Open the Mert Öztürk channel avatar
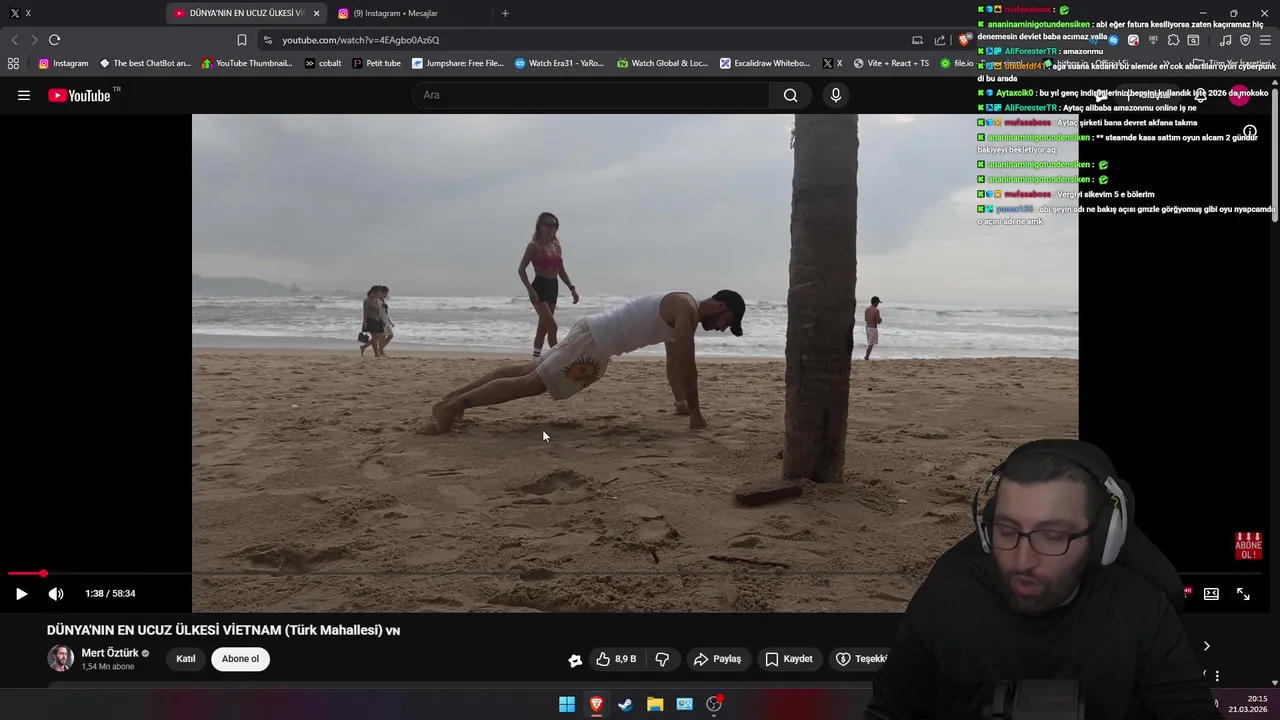Viewport: 1280px width, 720px height. [x=61, y=659]
